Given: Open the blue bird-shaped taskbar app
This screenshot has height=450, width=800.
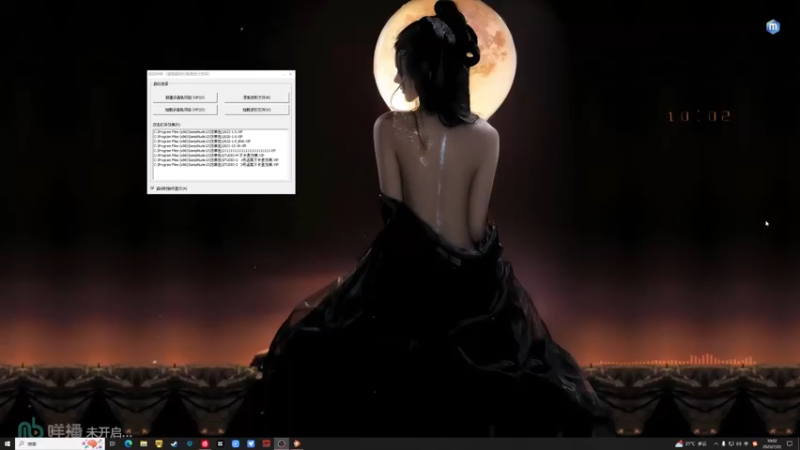Looking at the screenshot, I should coord(251,444).
